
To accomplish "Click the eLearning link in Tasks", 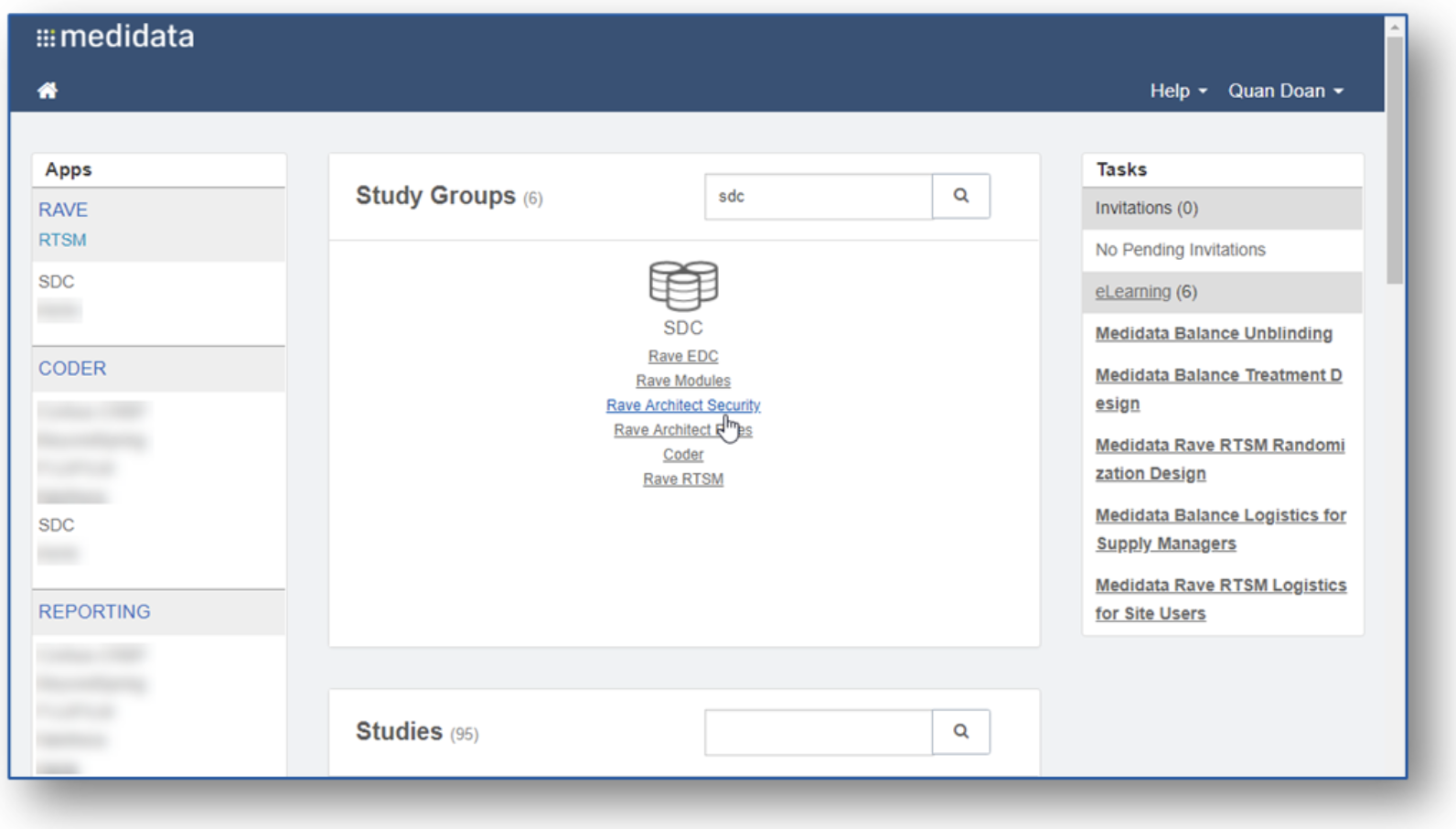I will tap(1132, 291).
